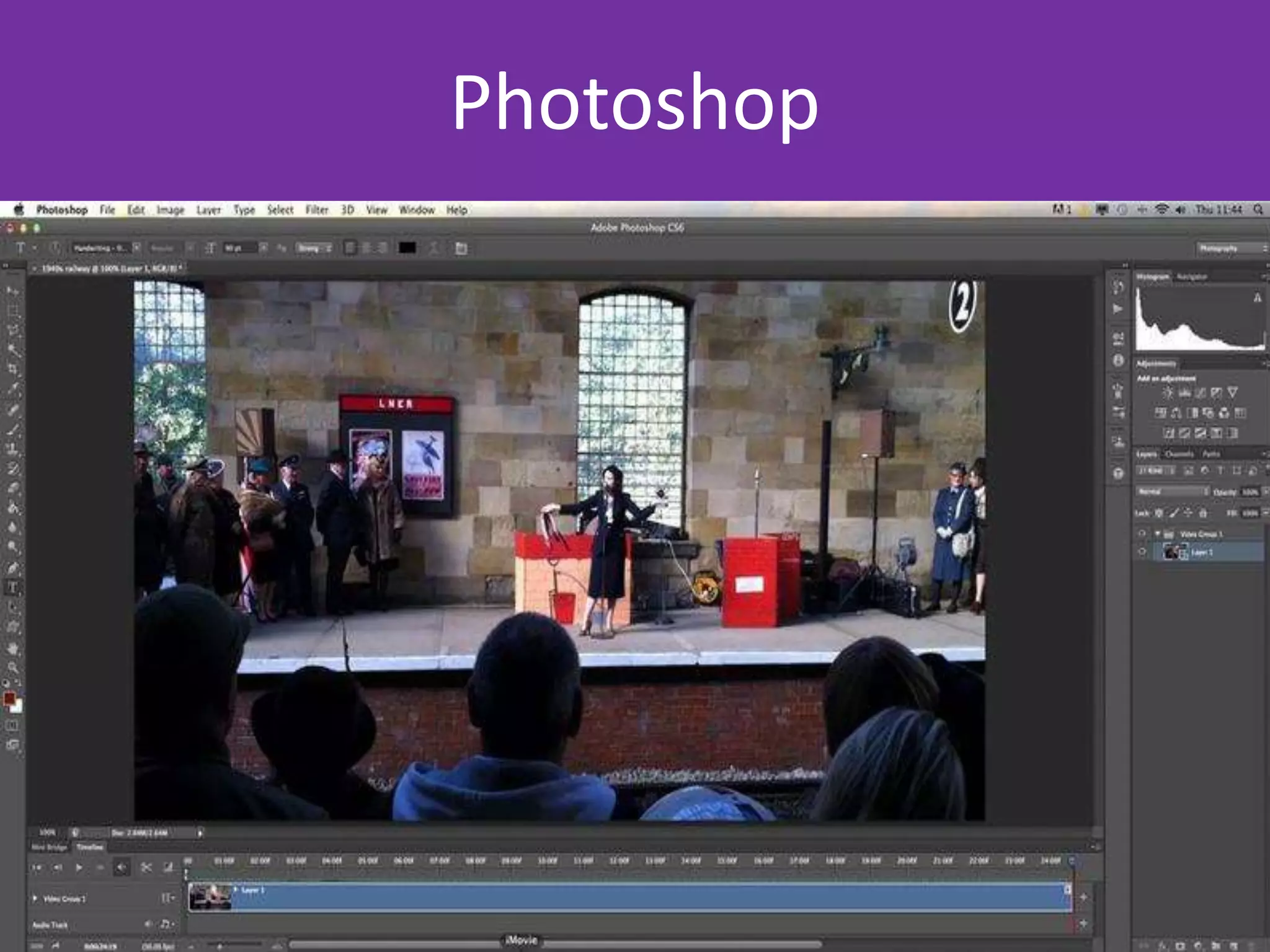Click the split at playhead scissors icon
1270x952 pixels.
point(146,867)
